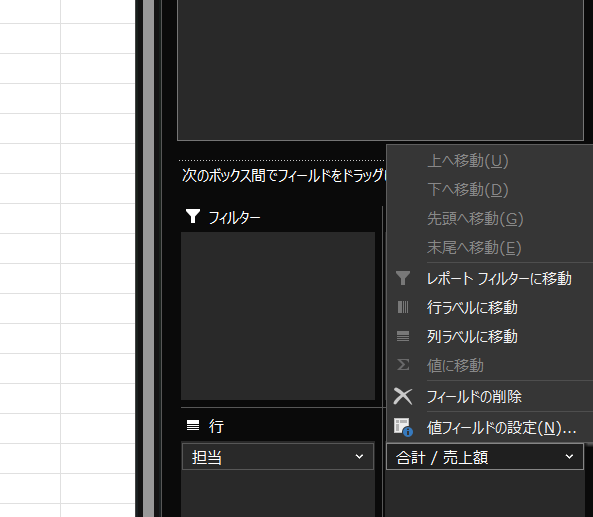This screenshot has height=517, width=593.
Task: Click the 行 area header icon
Action: coord(193,425)
